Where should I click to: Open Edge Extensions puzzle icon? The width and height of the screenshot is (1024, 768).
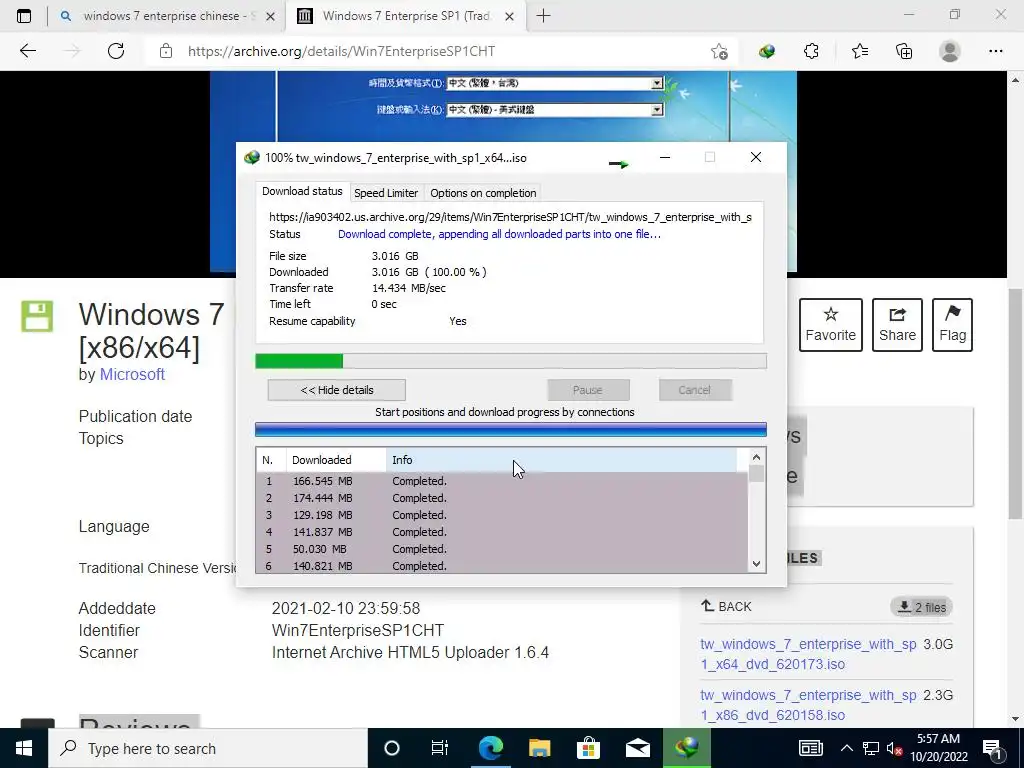(811, 51)
